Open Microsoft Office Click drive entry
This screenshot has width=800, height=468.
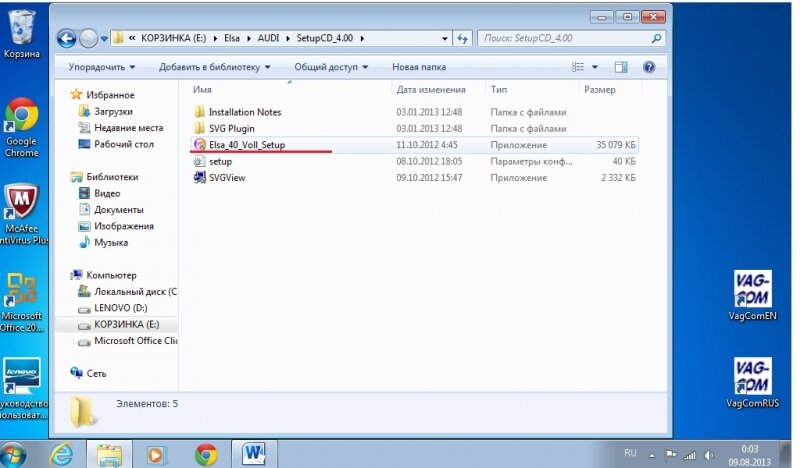(136, 340)
